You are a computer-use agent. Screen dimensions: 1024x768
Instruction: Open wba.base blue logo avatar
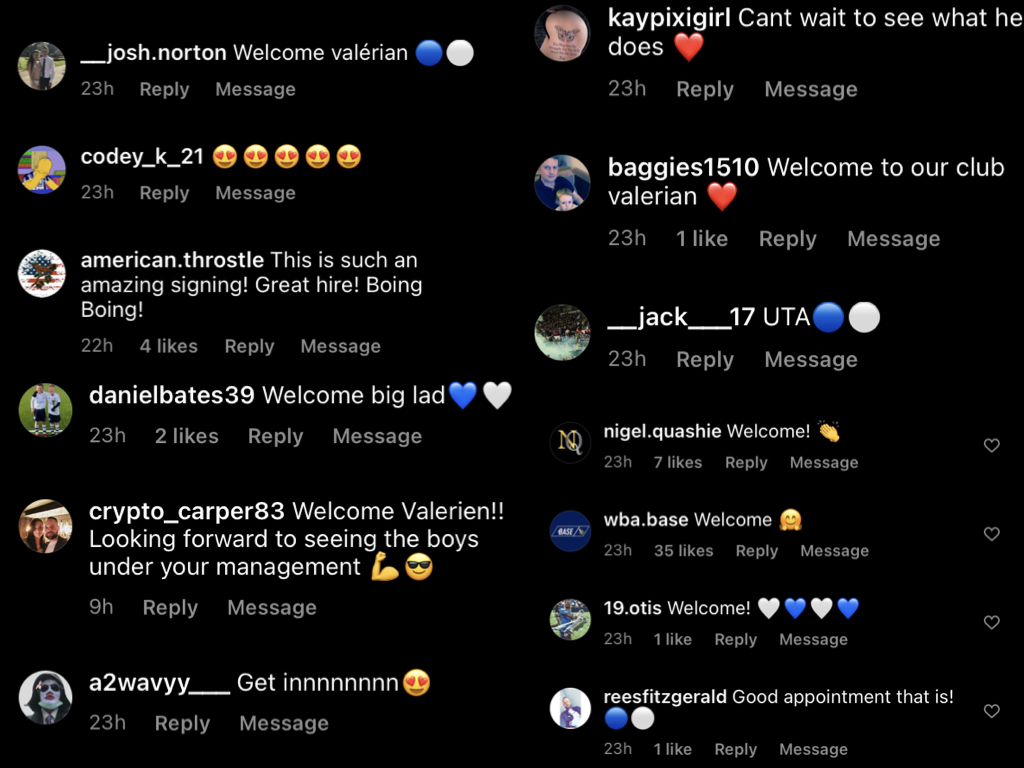(570, 531)
